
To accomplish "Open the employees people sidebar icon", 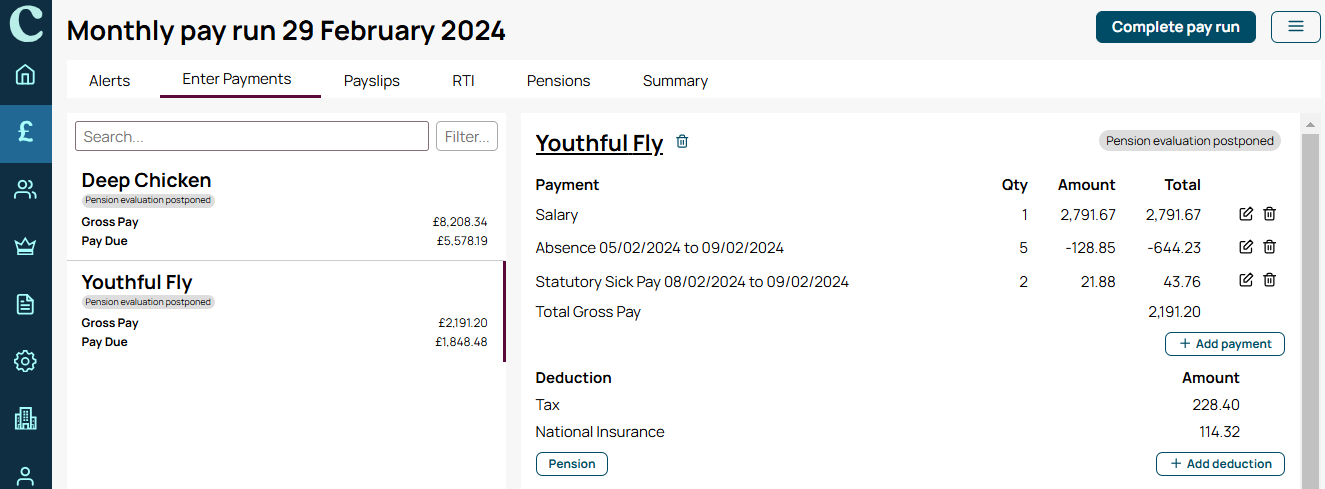I will coord(26,190).
